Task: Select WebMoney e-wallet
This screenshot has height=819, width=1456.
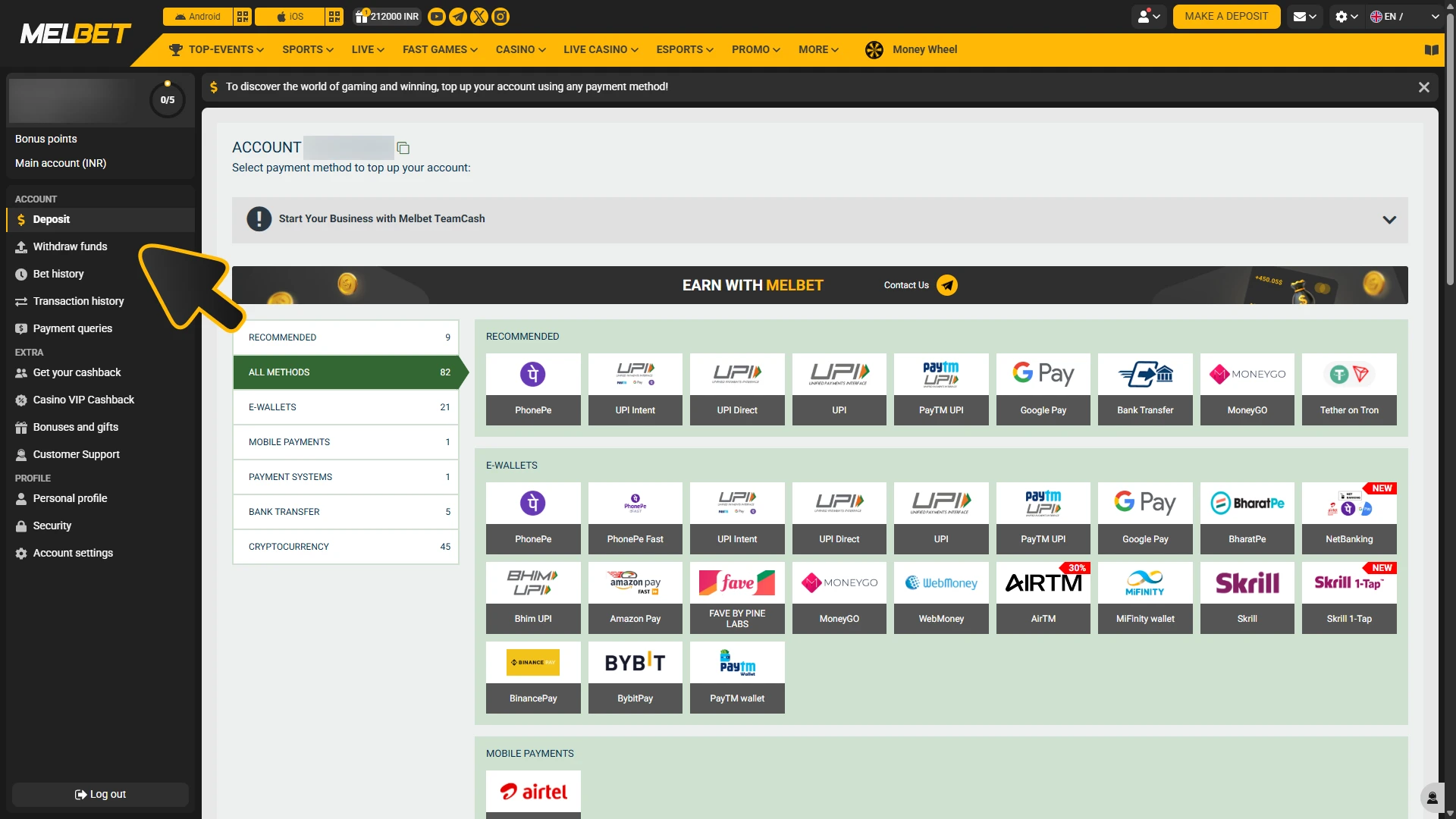Action: point(941,598)
